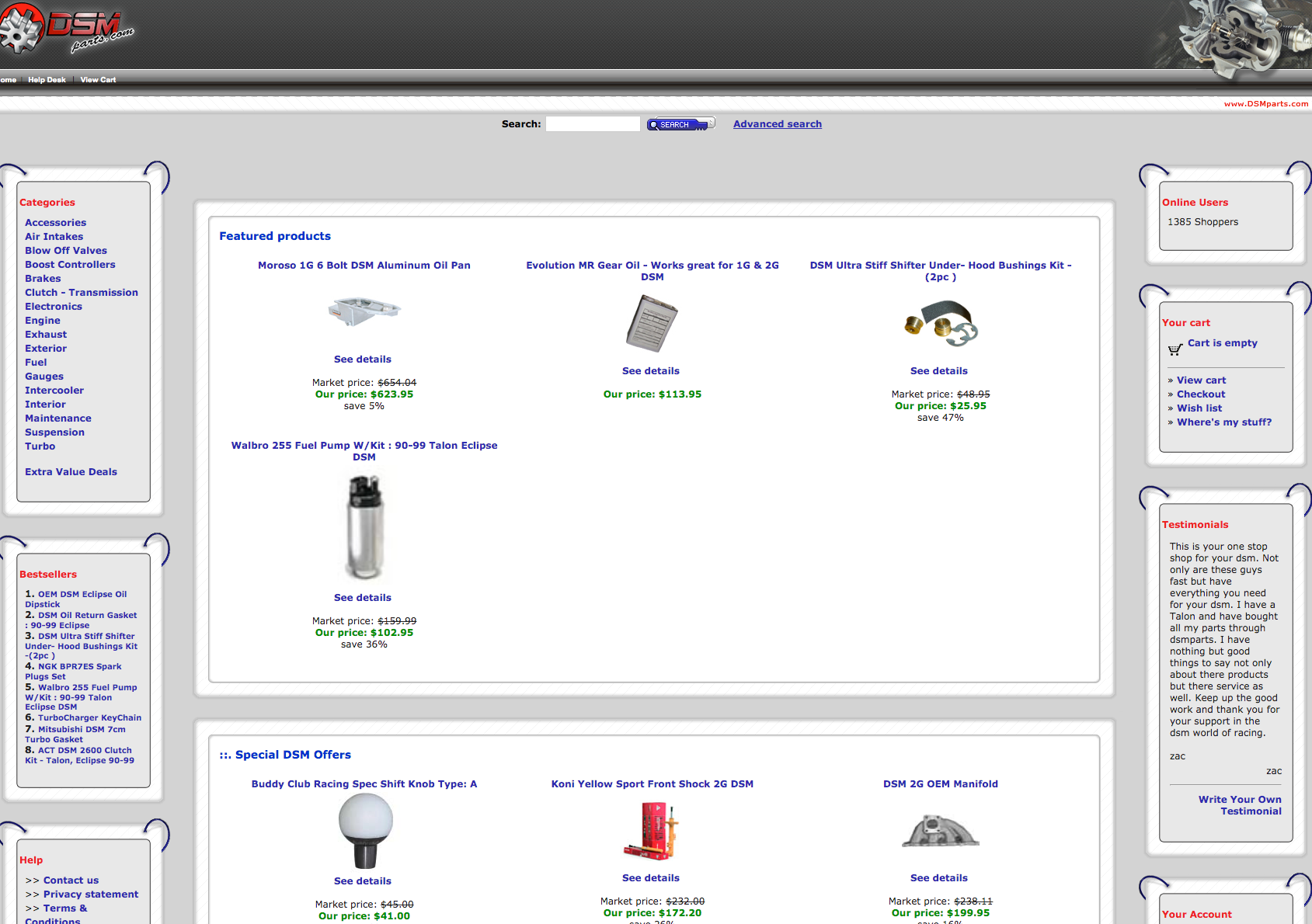Screen dimensions: 1312x924
Task: Open bestseller DSM Oil Return Gasket
Action: 81,620
